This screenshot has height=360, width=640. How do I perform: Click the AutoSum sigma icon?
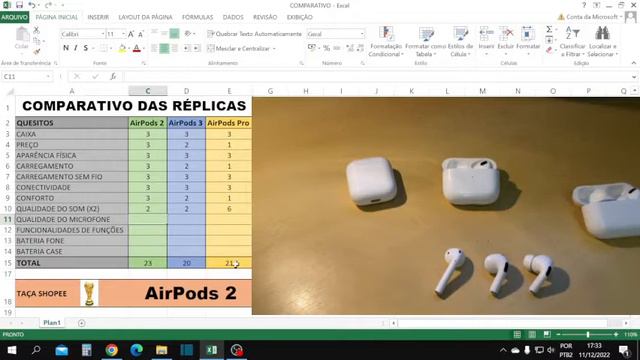(549, 29)
